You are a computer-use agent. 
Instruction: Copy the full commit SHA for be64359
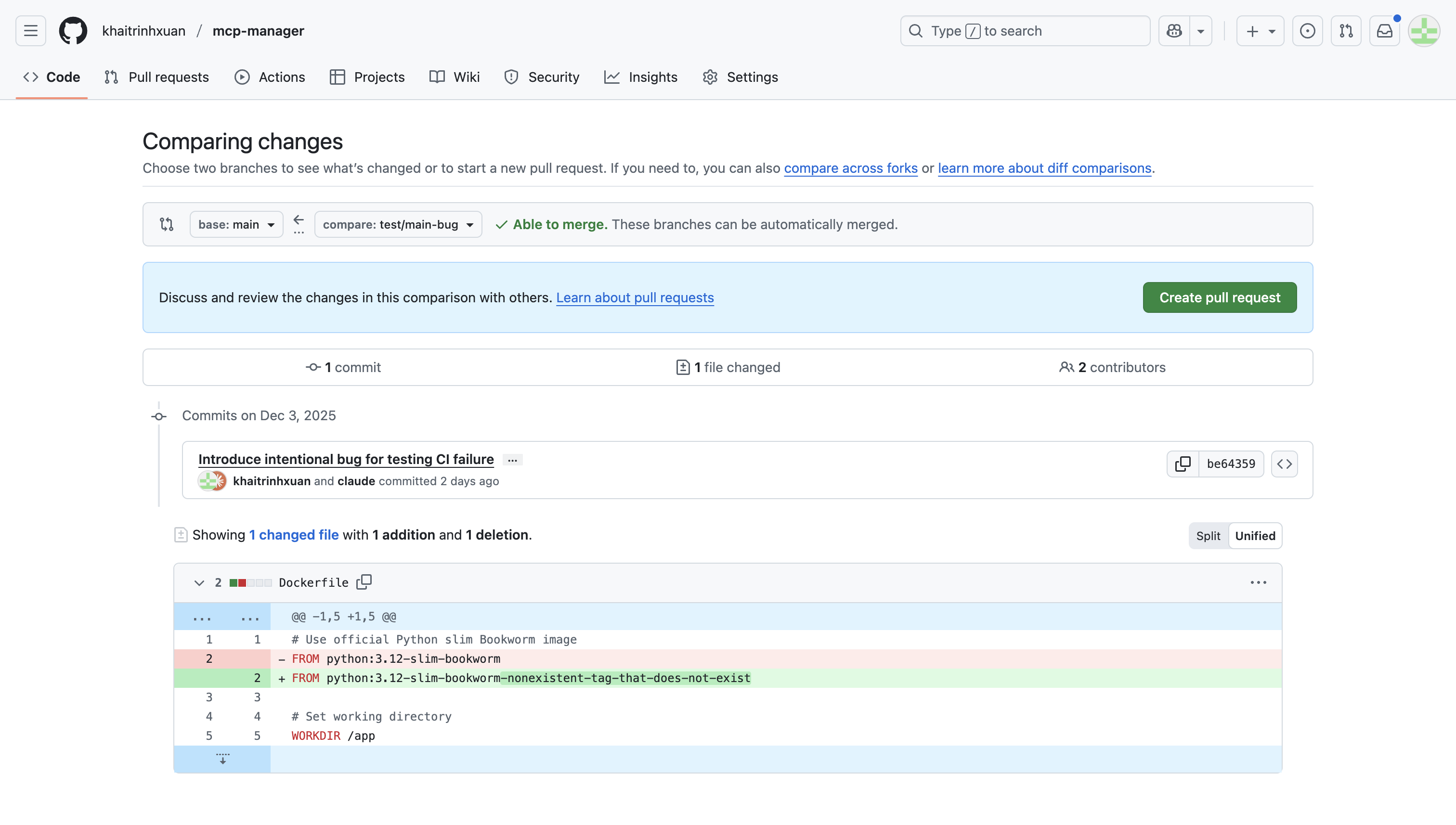pos(1183,464)
